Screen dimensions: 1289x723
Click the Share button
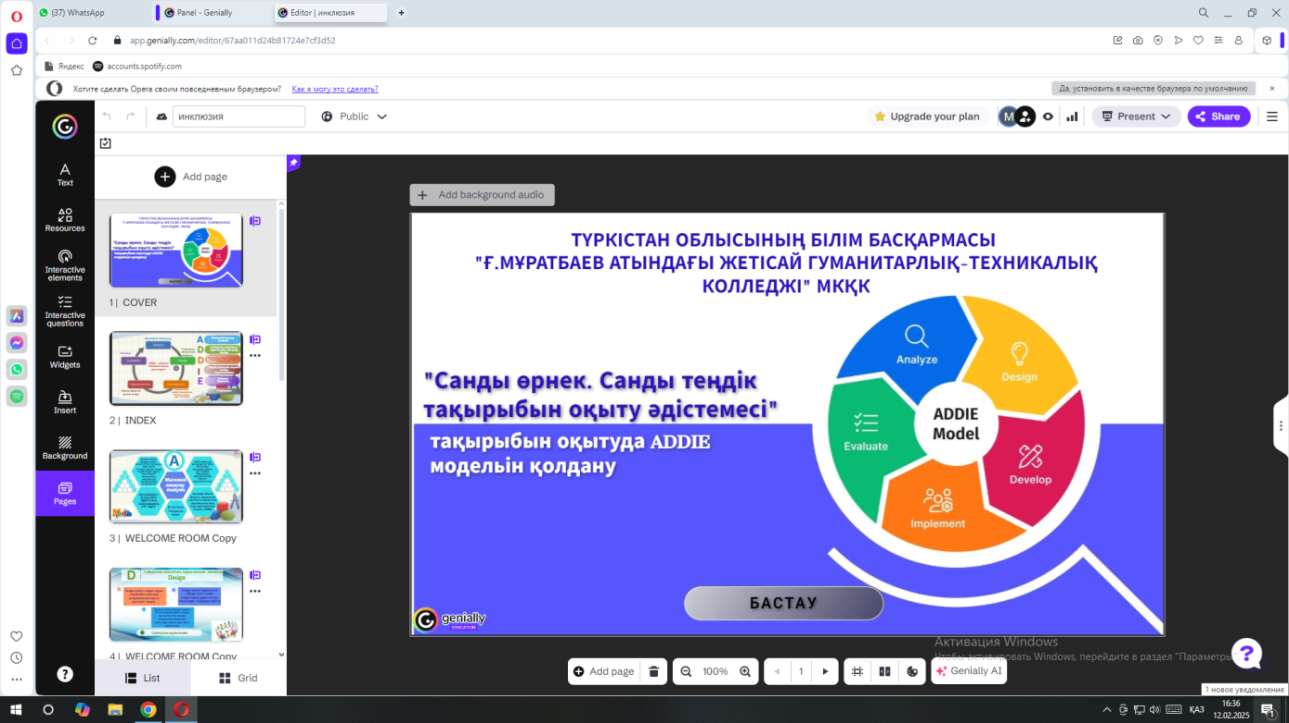[x=1218, y=117]
